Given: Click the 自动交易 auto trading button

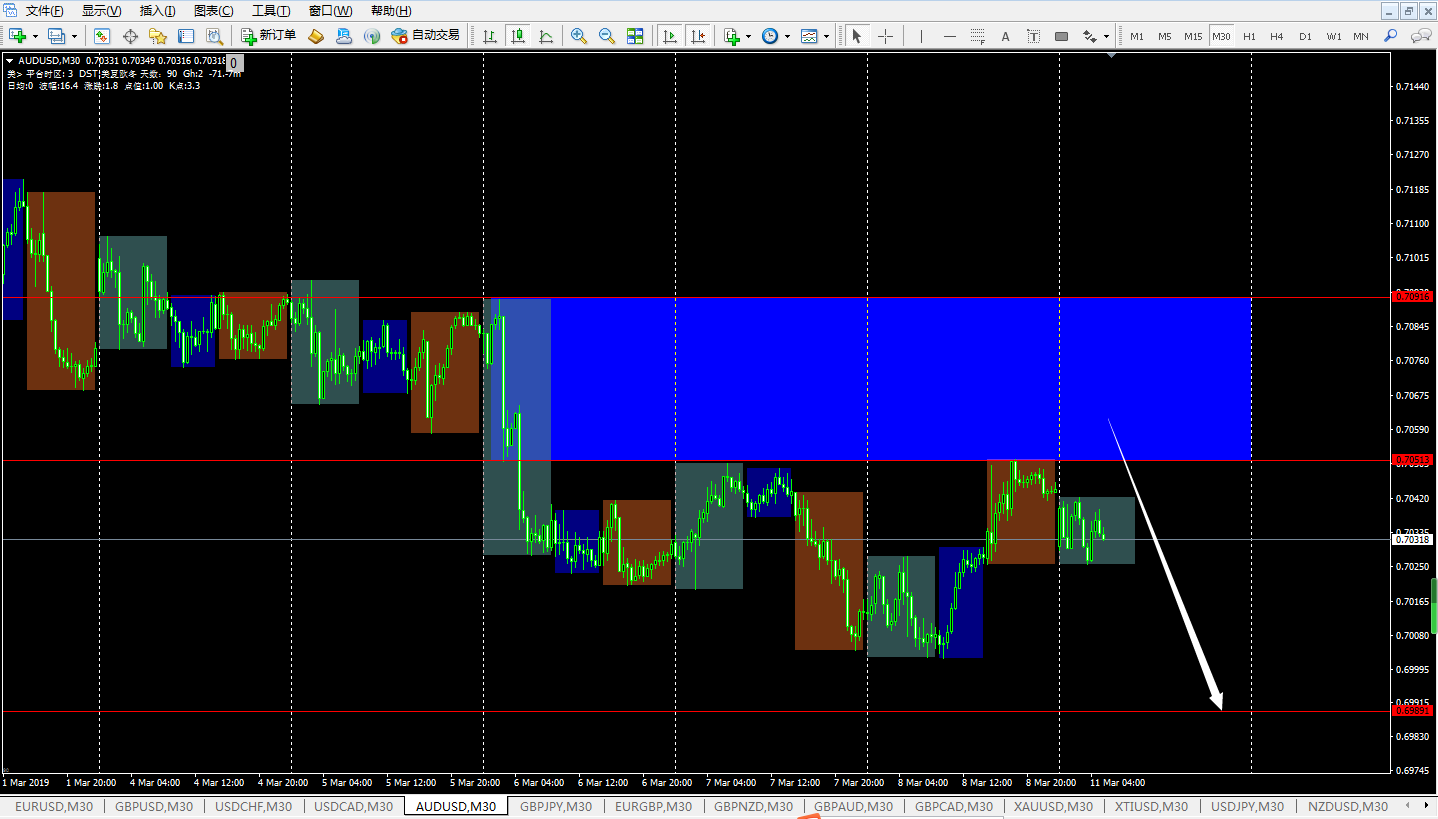Looking at the screenshot, I should 426,36.
